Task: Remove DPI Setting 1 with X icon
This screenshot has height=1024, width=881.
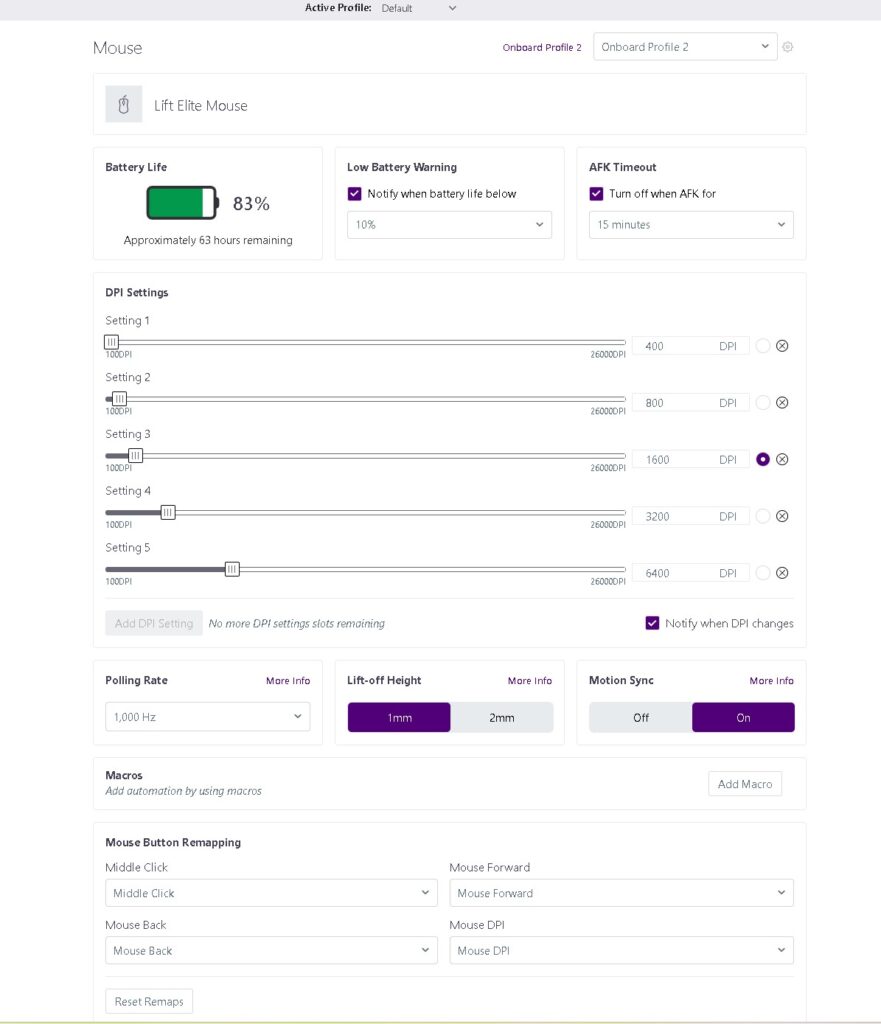Action: (x=782, y=346)
